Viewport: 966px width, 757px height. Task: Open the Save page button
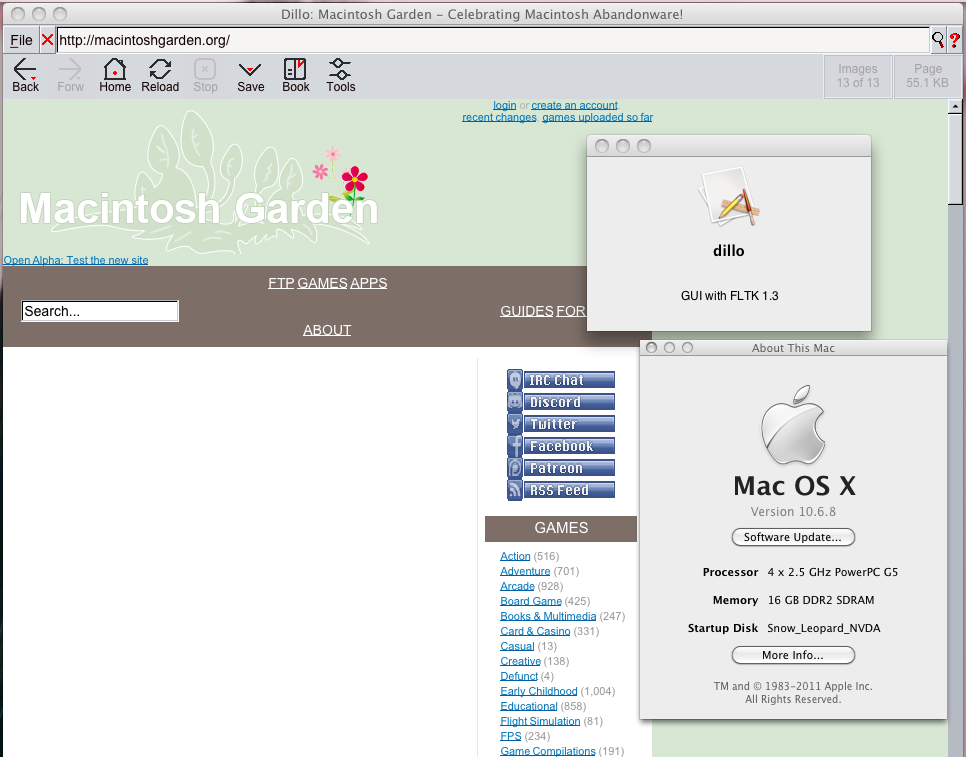(x=250, y=76)
